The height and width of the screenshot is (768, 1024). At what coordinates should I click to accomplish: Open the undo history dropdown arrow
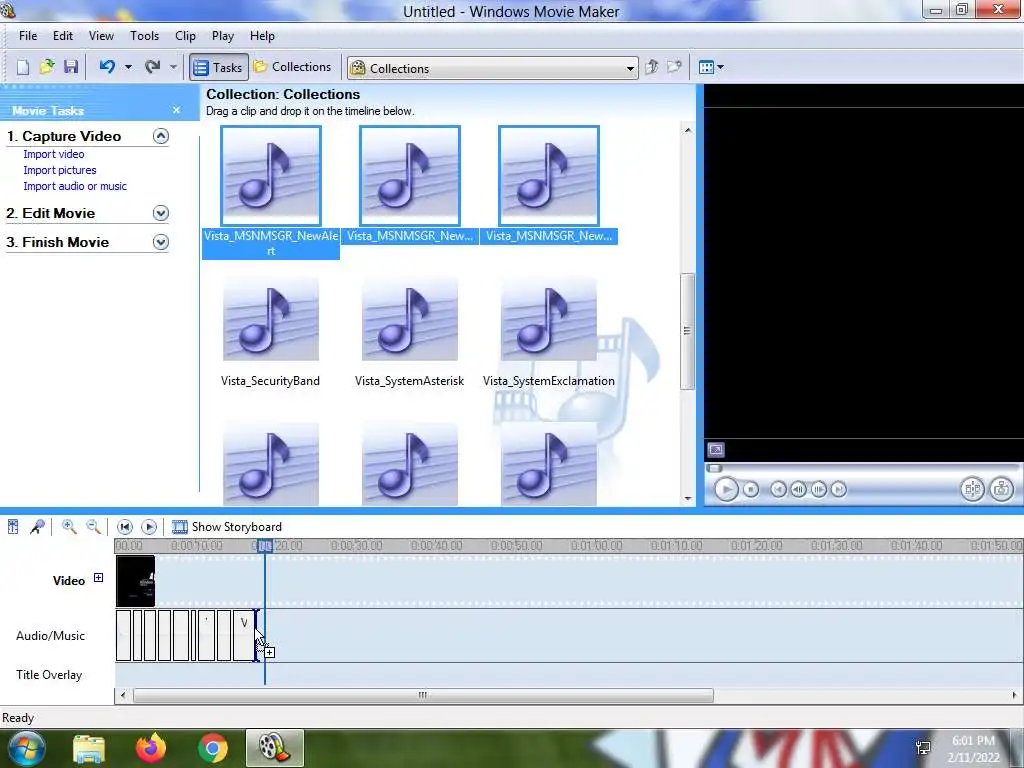click(128, 67)
